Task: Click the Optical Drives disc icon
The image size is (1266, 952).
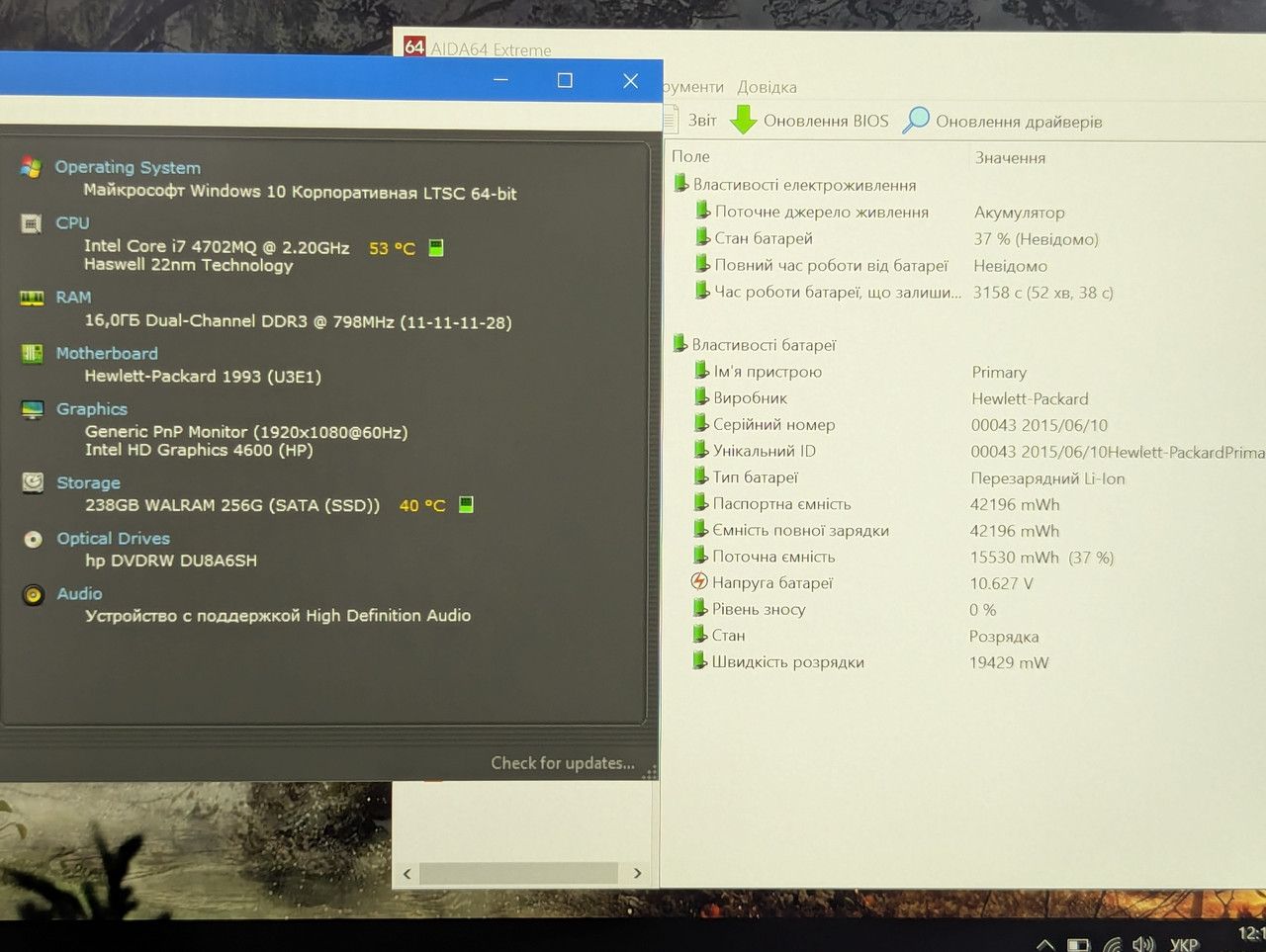Action: (34, 539)
